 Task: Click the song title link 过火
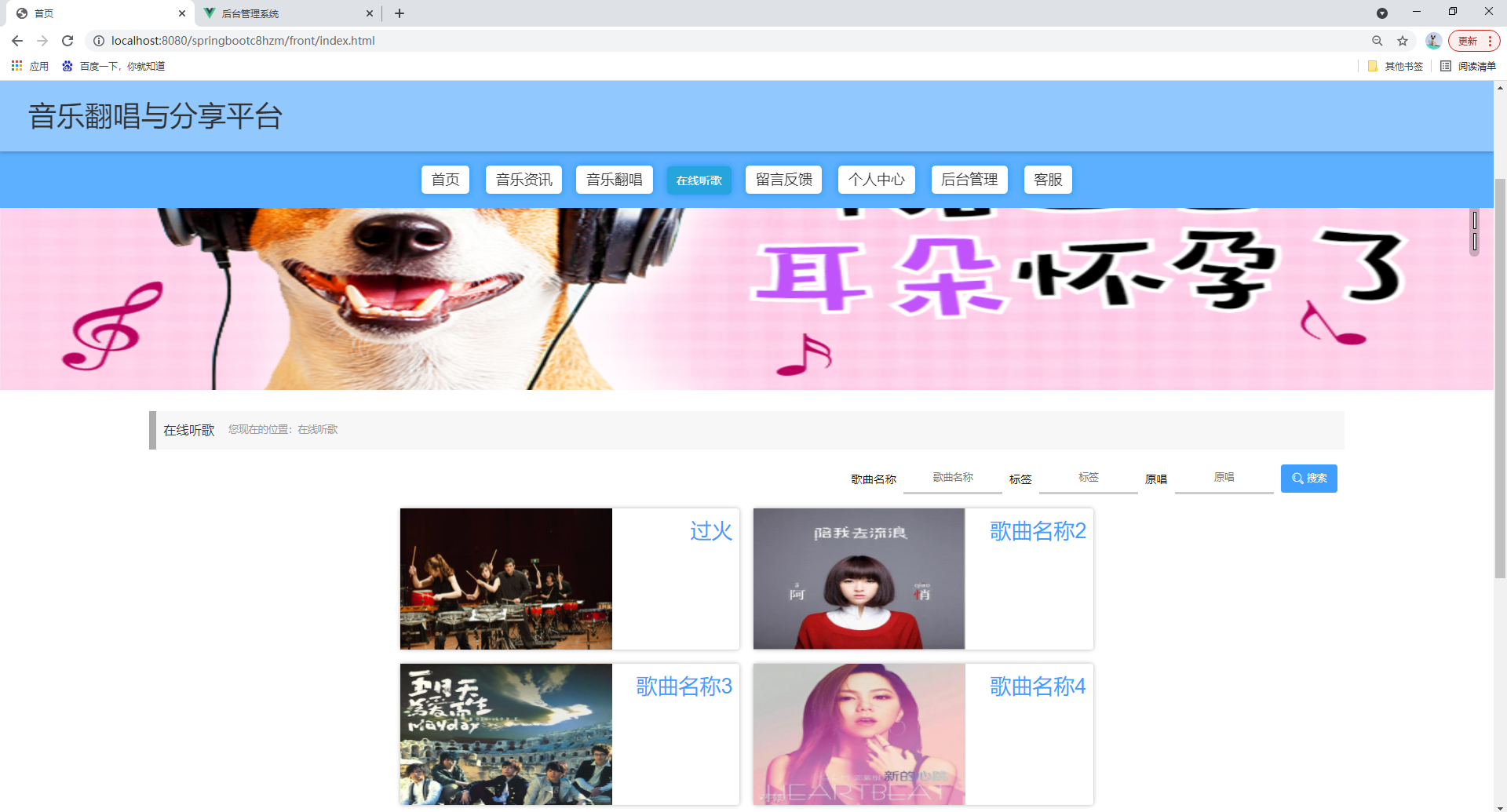[x=710, y=531]
